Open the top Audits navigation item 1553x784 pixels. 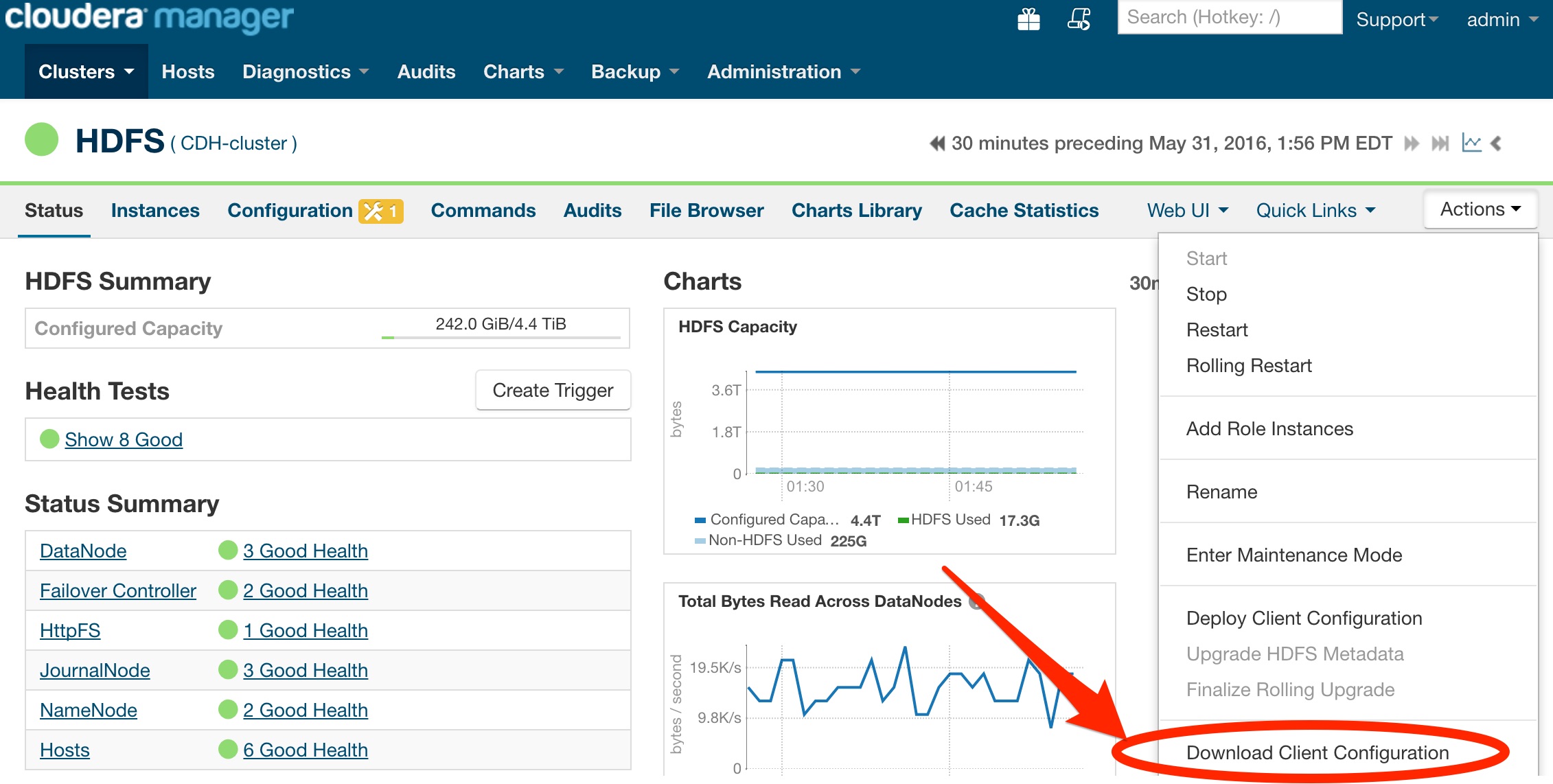pos(426,71)
